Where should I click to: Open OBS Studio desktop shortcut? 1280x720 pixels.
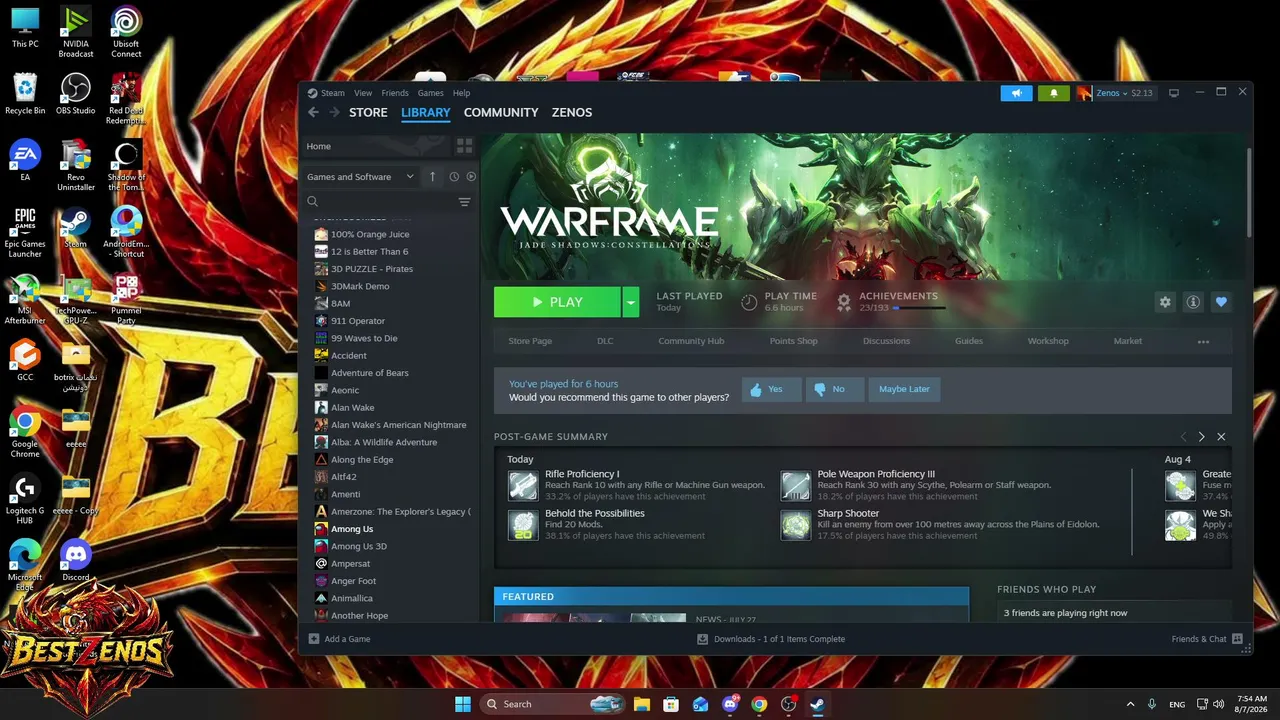[x=76, y=94]
